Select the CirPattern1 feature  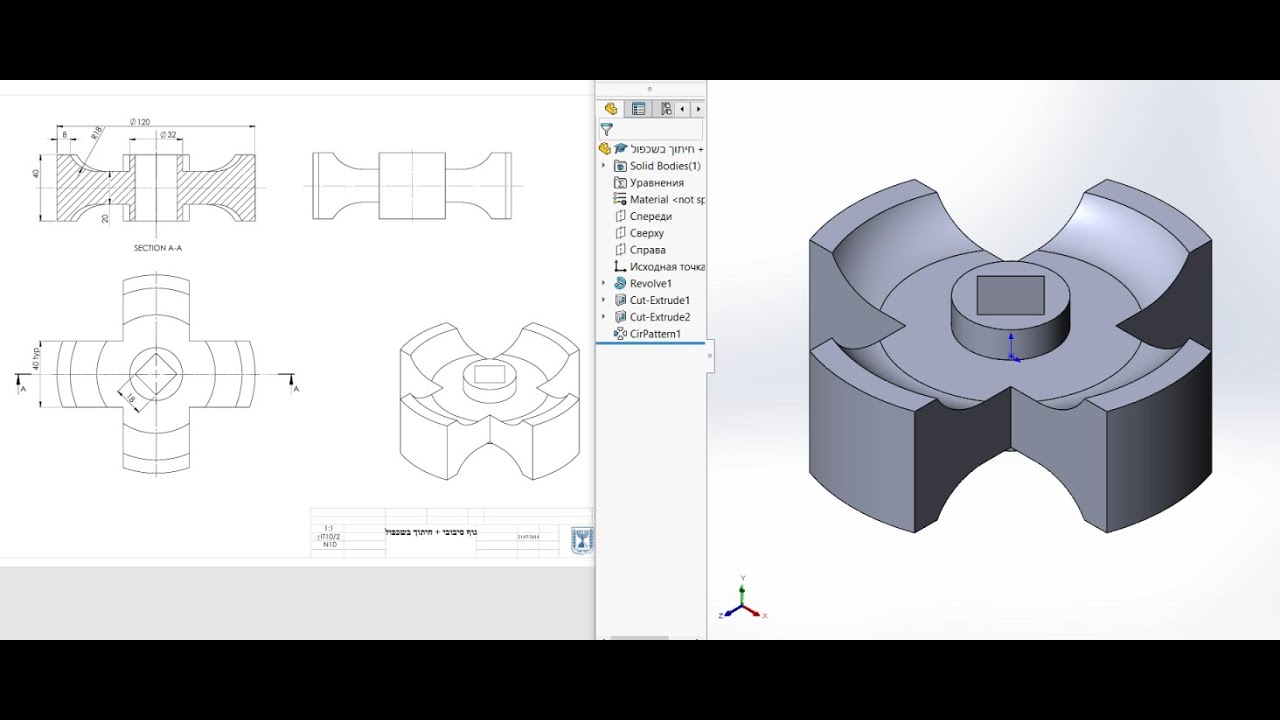pyautogui.click(x=655, y=334)
